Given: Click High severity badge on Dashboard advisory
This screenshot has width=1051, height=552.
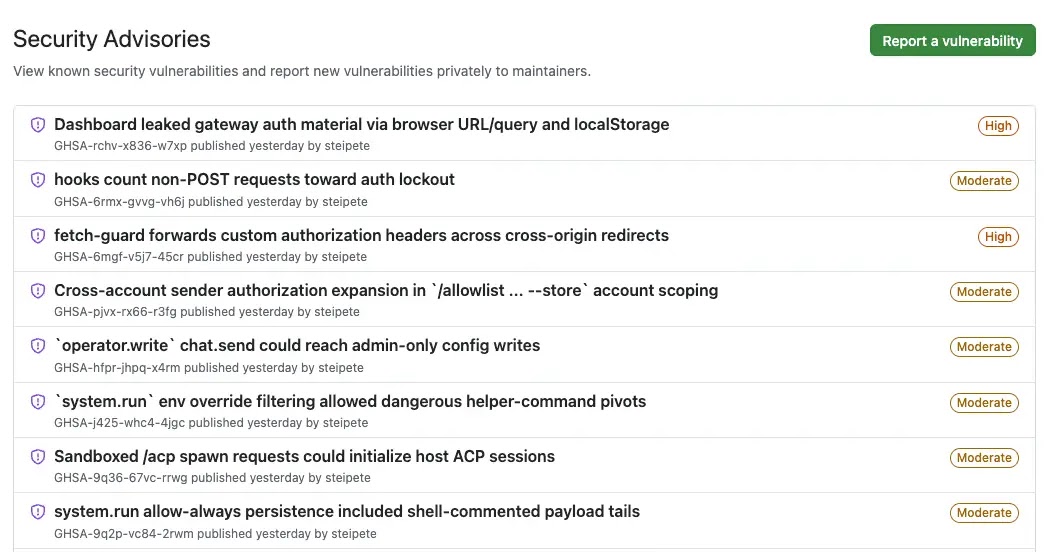Looking at the screenshot, I should point(998,126).
